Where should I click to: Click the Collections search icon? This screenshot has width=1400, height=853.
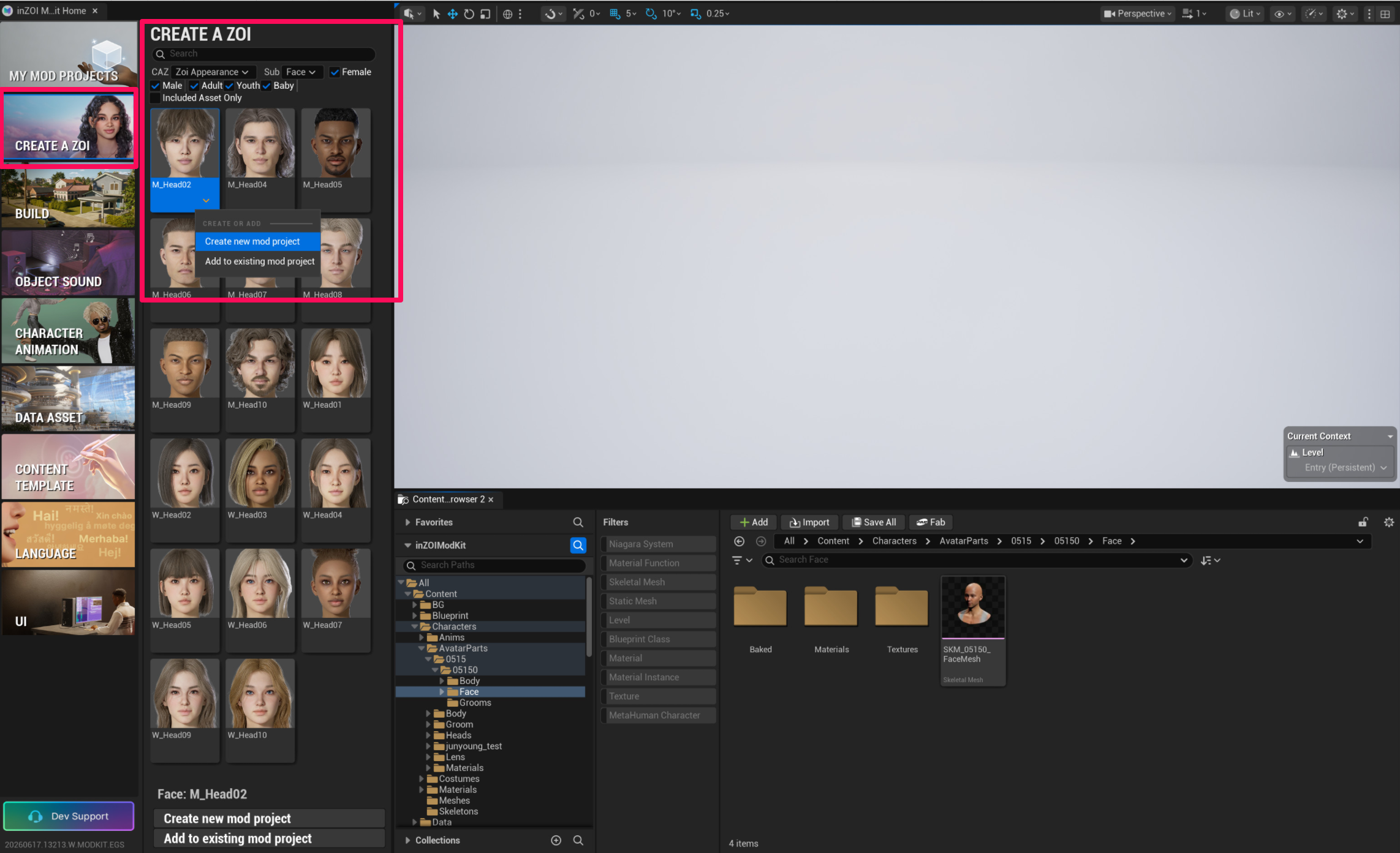[x=578, y=840]
